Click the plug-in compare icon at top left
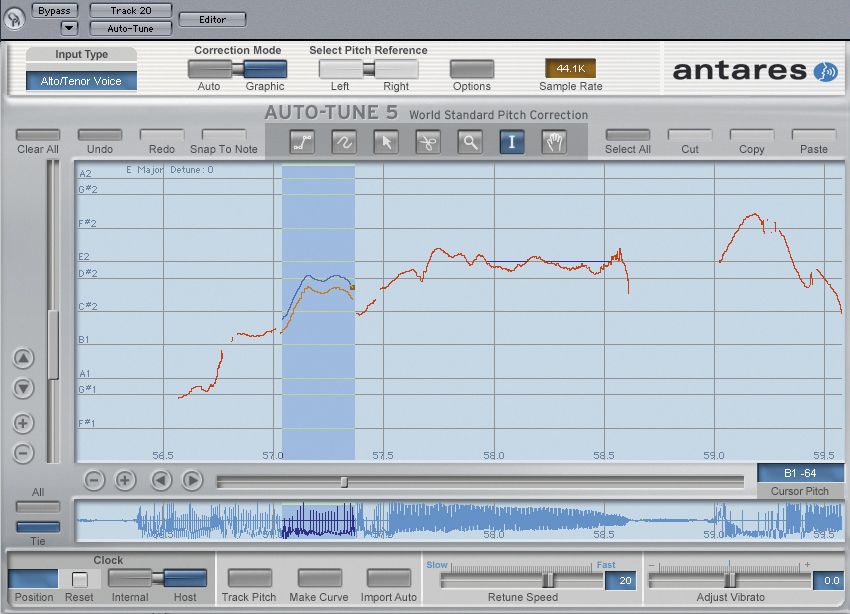This screenshot has width=850, height=614. click(x=15, y=19)
